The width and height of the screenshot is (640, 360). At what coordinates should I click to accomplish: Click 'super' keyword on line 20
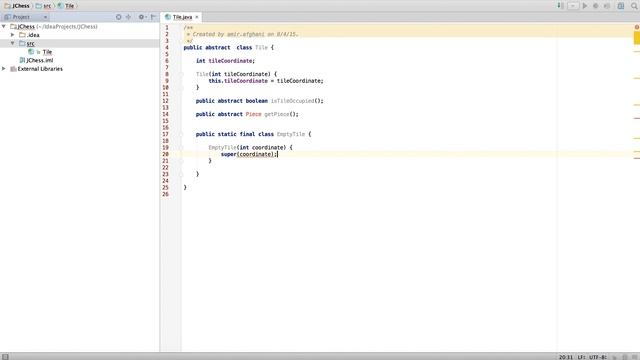(x=229, y=154)
